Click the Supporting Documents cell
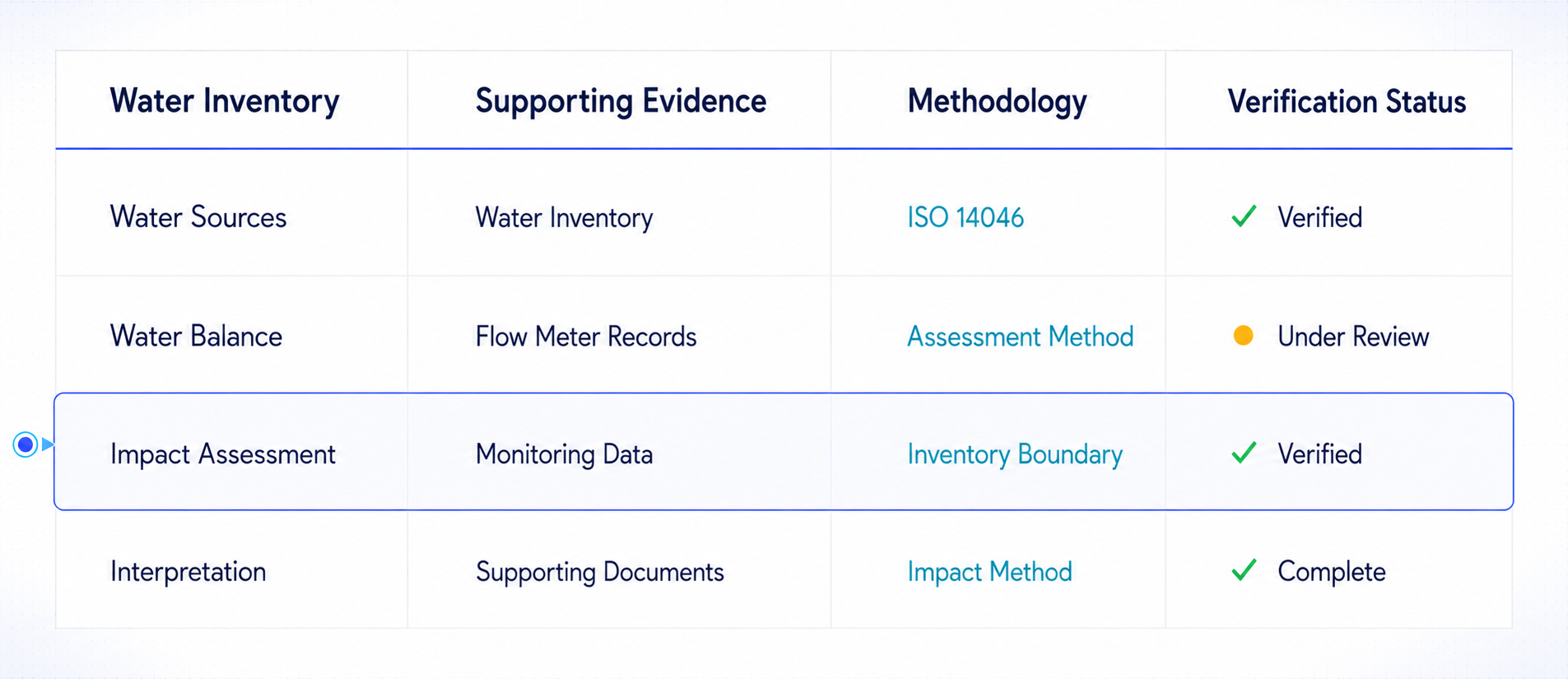Viewport: 1568px width, 679px height. coord(600,572)
